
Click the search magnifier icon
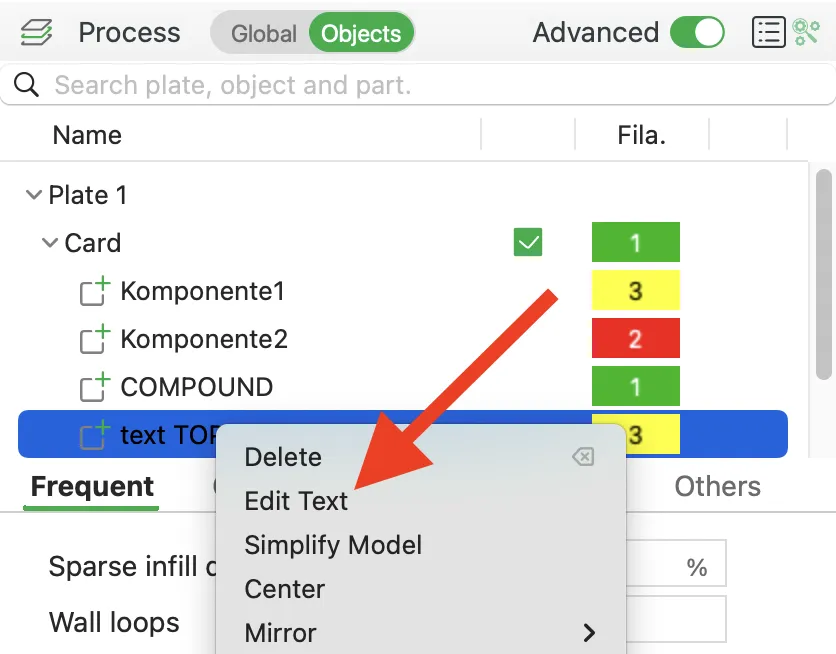click(x=26, y=85)
